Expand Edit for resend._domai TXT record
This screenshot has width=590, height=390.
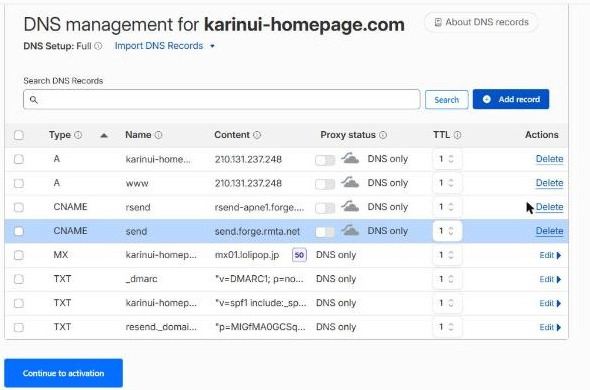(x=550, y=328)
